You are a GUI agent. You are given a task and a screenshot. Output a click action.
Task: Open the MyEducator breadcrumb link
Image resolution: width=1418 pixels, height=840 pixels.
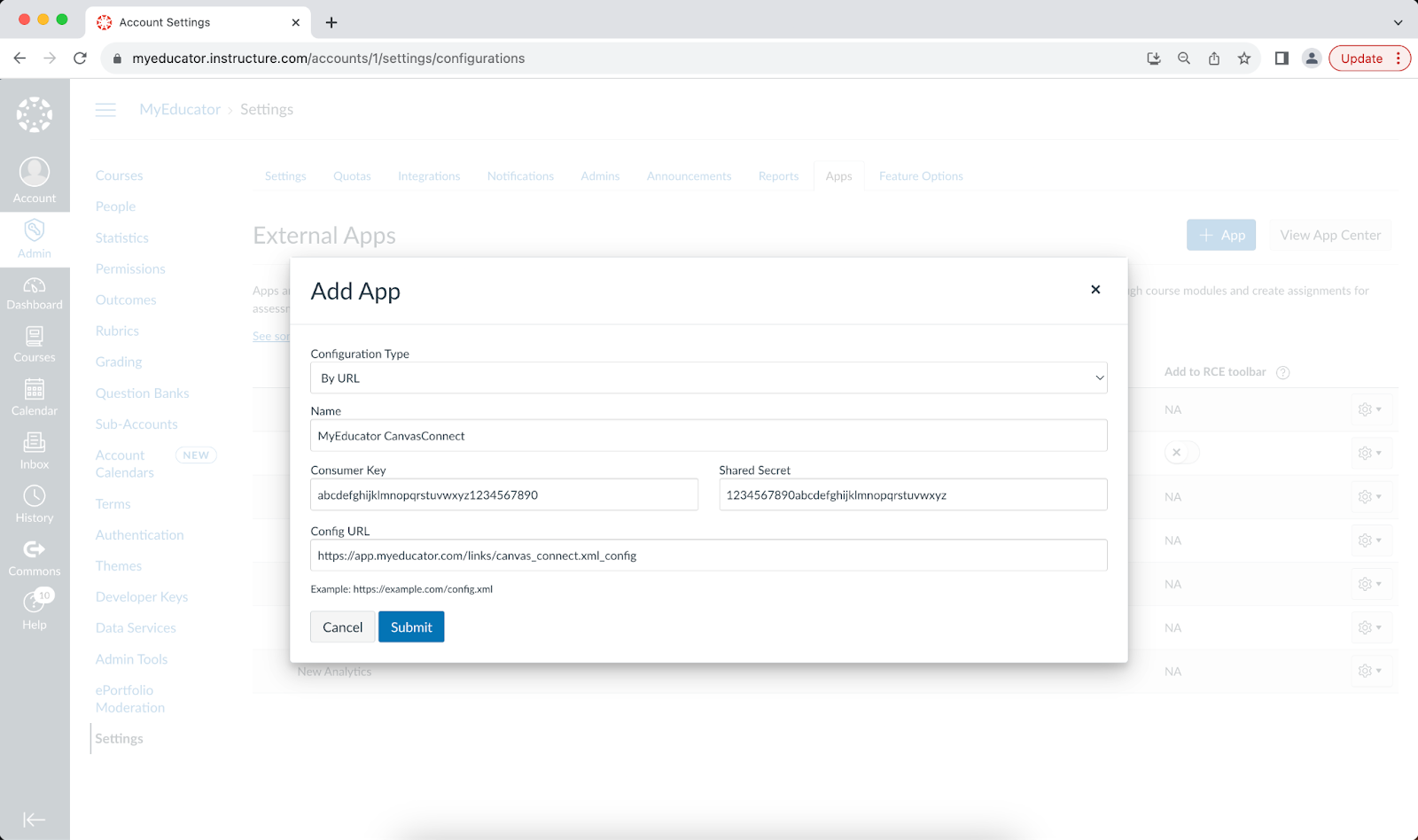(180, 110)
